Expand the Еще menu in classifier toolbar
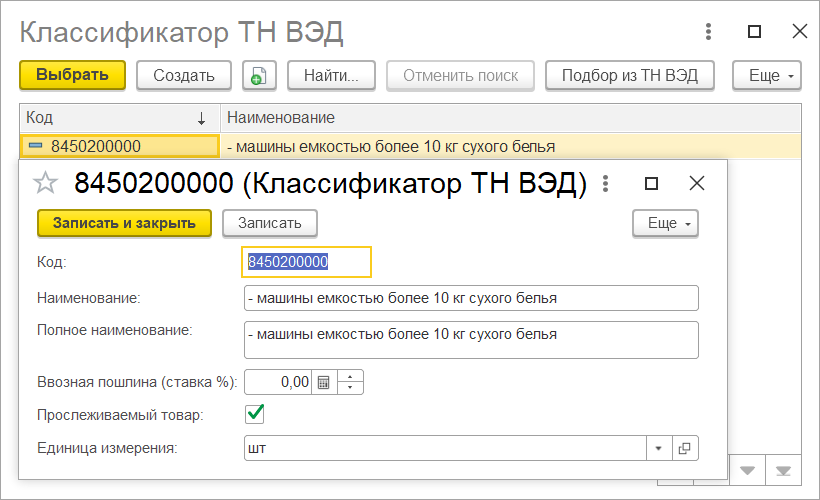Screen dimensions: 820x500 coord(767,76)
